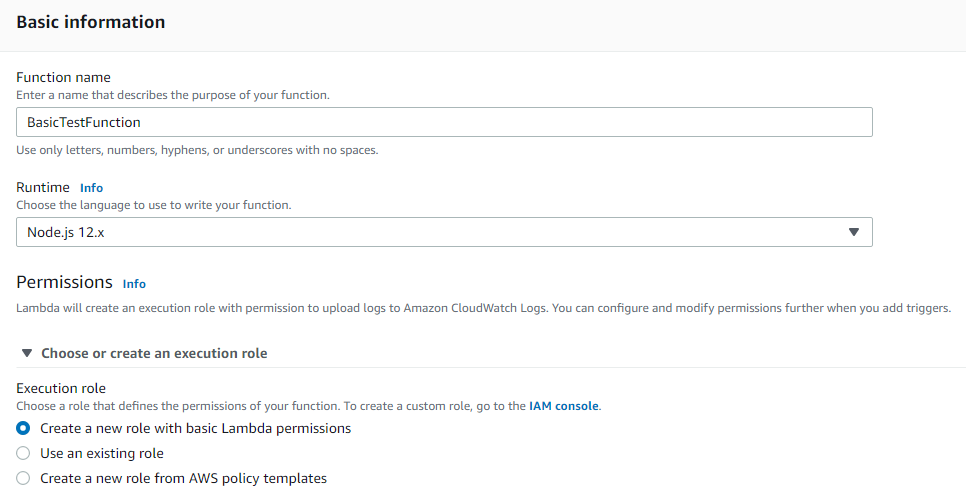Viewport: 966px width, 491px height.
Task: Open the Info link beside Runtime
Action: point(91,188)
